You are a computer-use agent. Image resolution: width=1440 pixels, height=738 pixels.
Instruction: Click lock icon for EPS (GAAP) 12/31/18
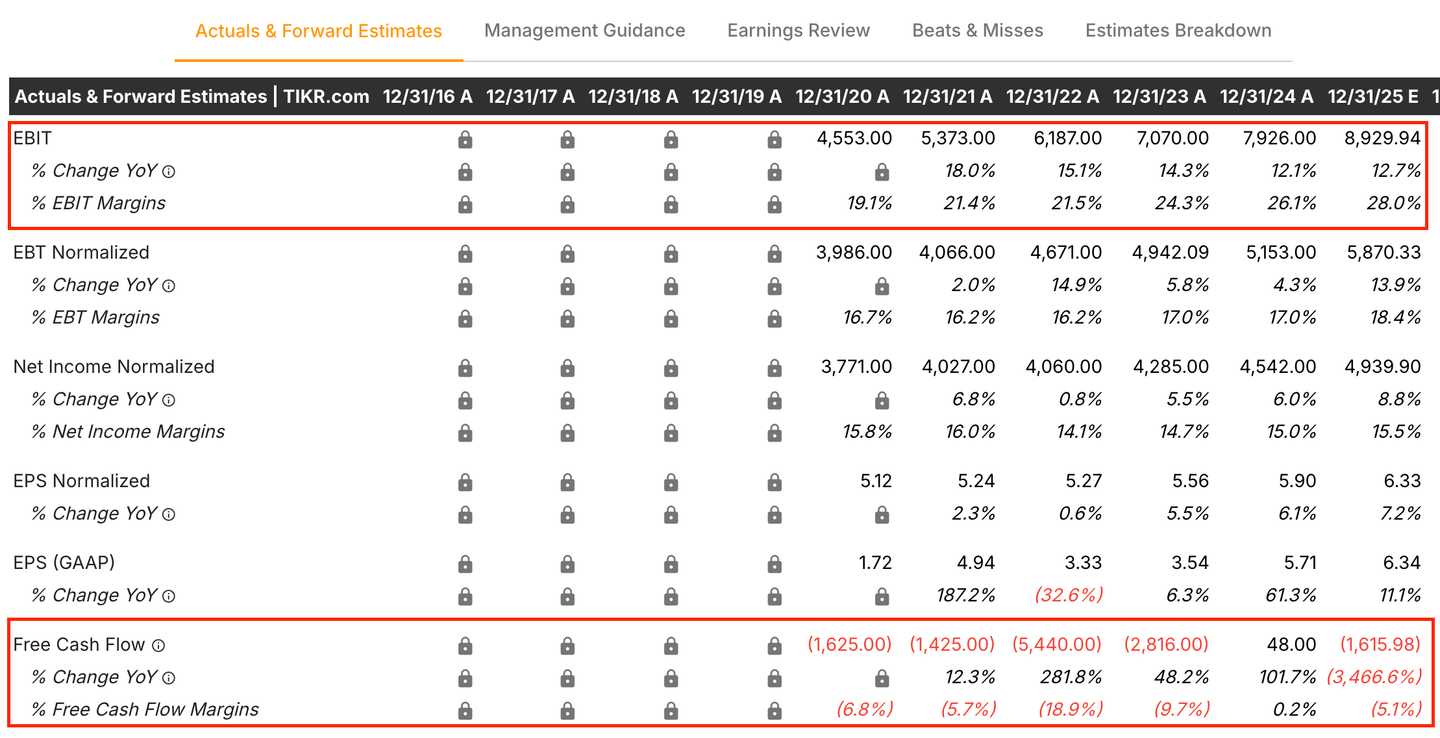pyautogui.click(x=671, y=564)
